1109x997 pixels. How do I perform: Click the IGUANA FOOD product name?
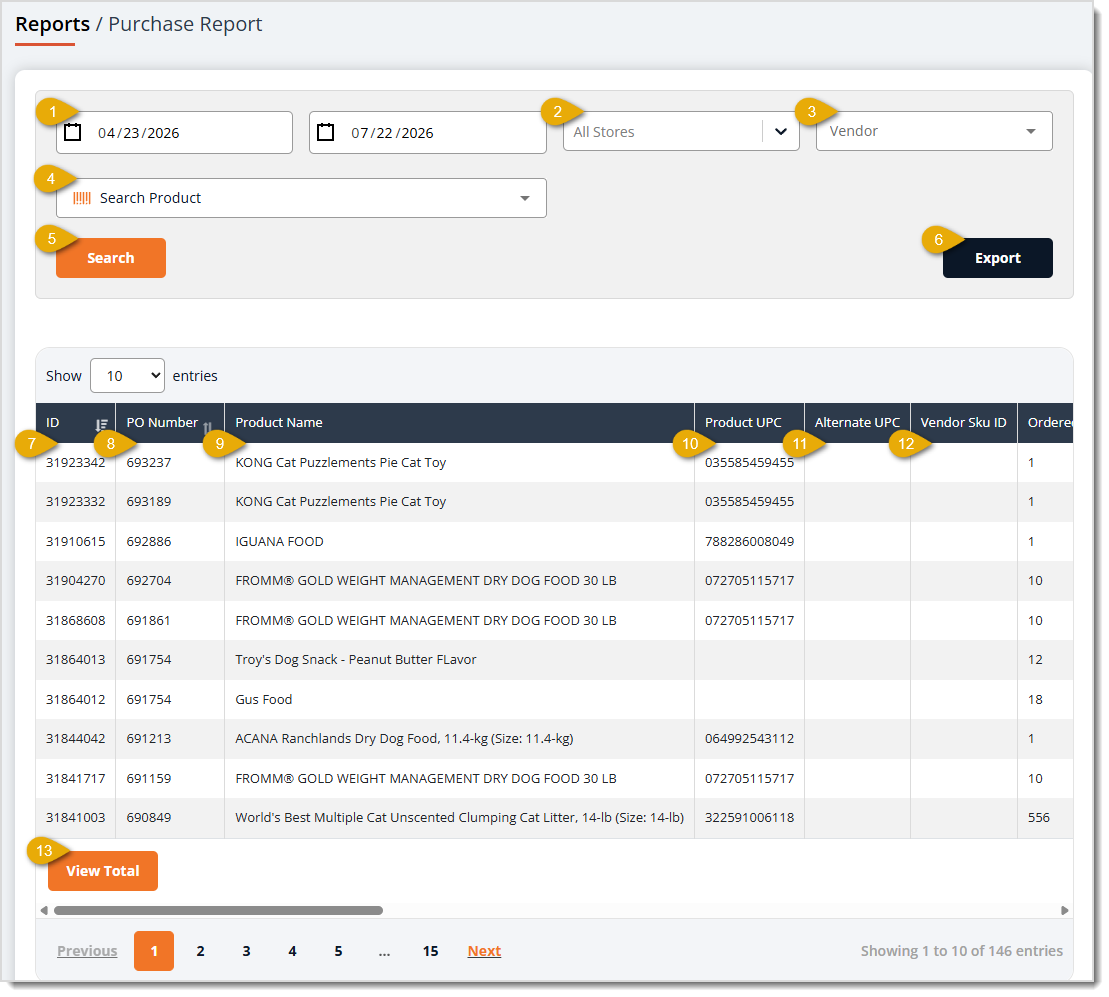tap(279, 542)
